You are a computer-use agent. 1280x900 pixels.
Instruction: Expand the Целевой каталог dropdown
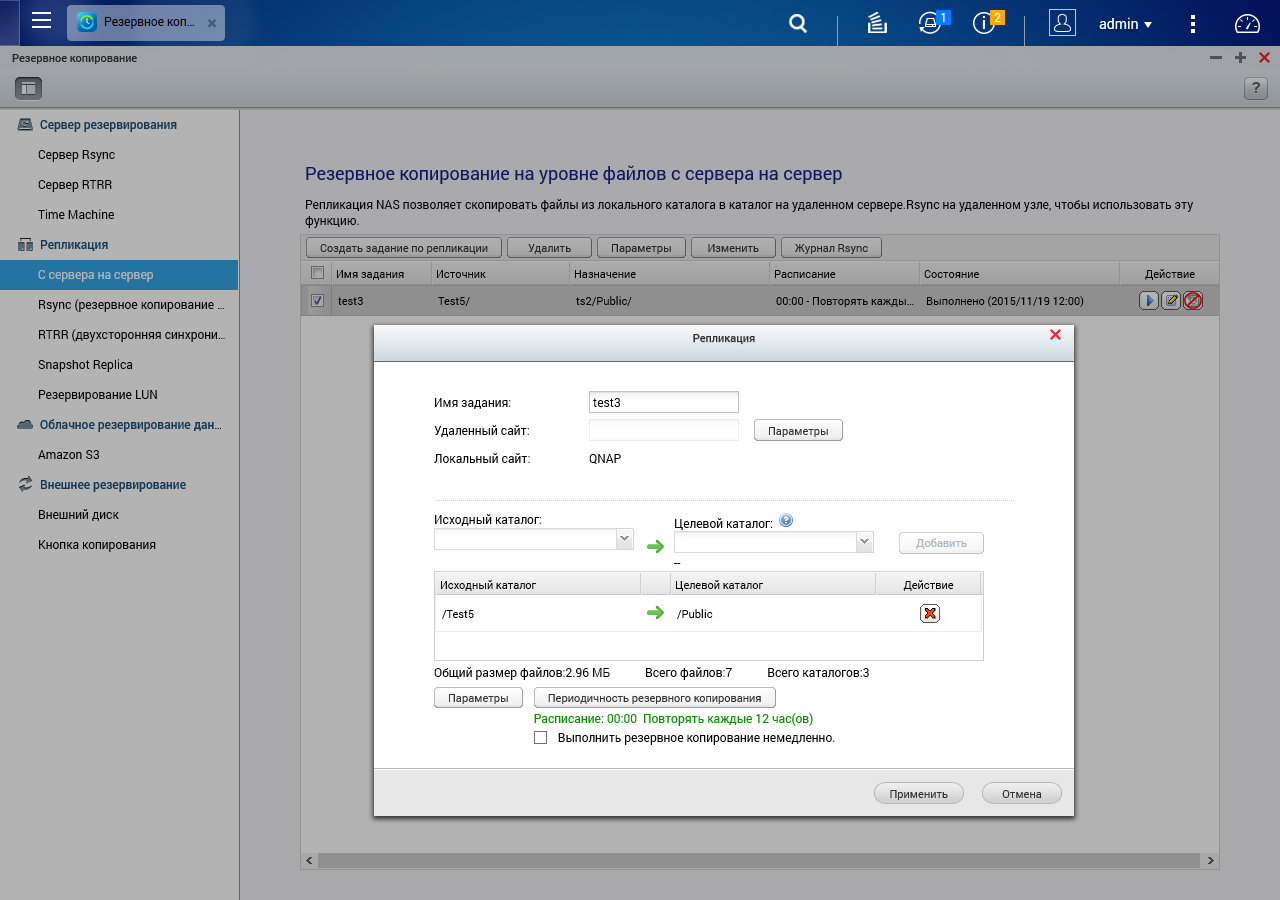pyautogui.click(x=864, y=541)
